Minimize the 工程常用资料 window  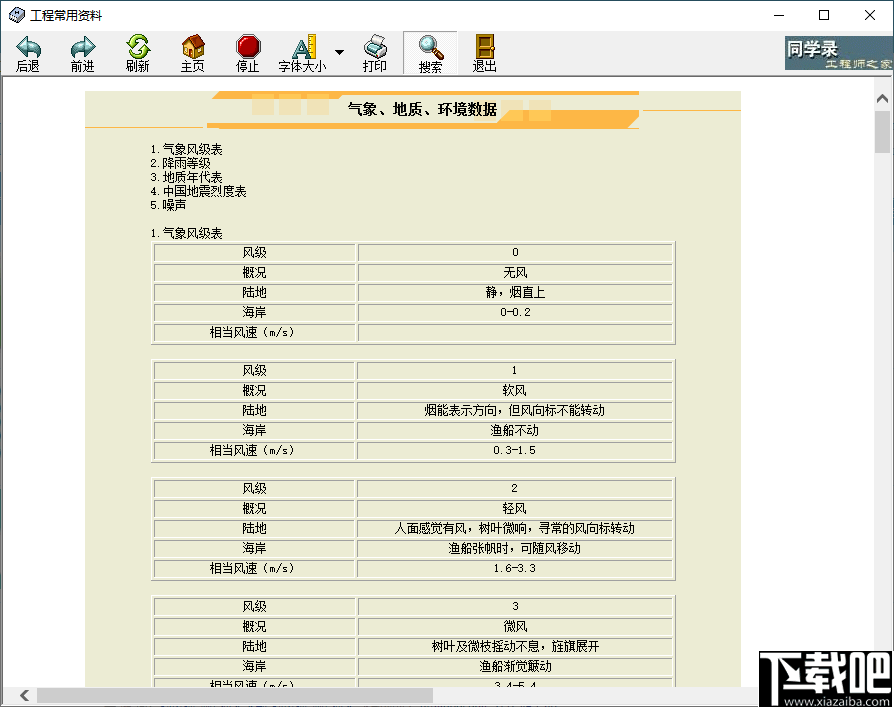tap(779, 15)
